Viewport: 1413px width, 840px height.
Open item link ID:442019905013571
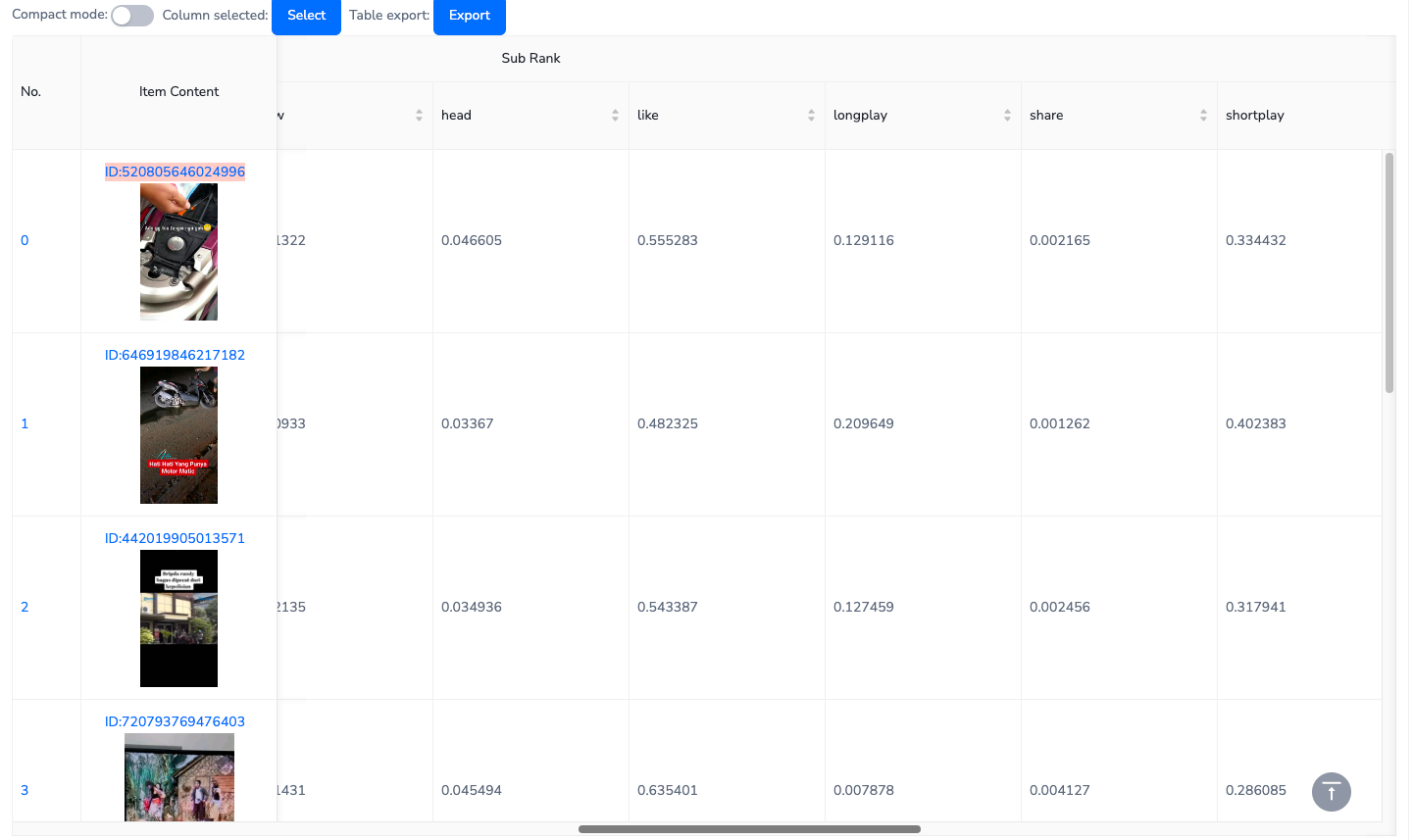coord(175,538)
